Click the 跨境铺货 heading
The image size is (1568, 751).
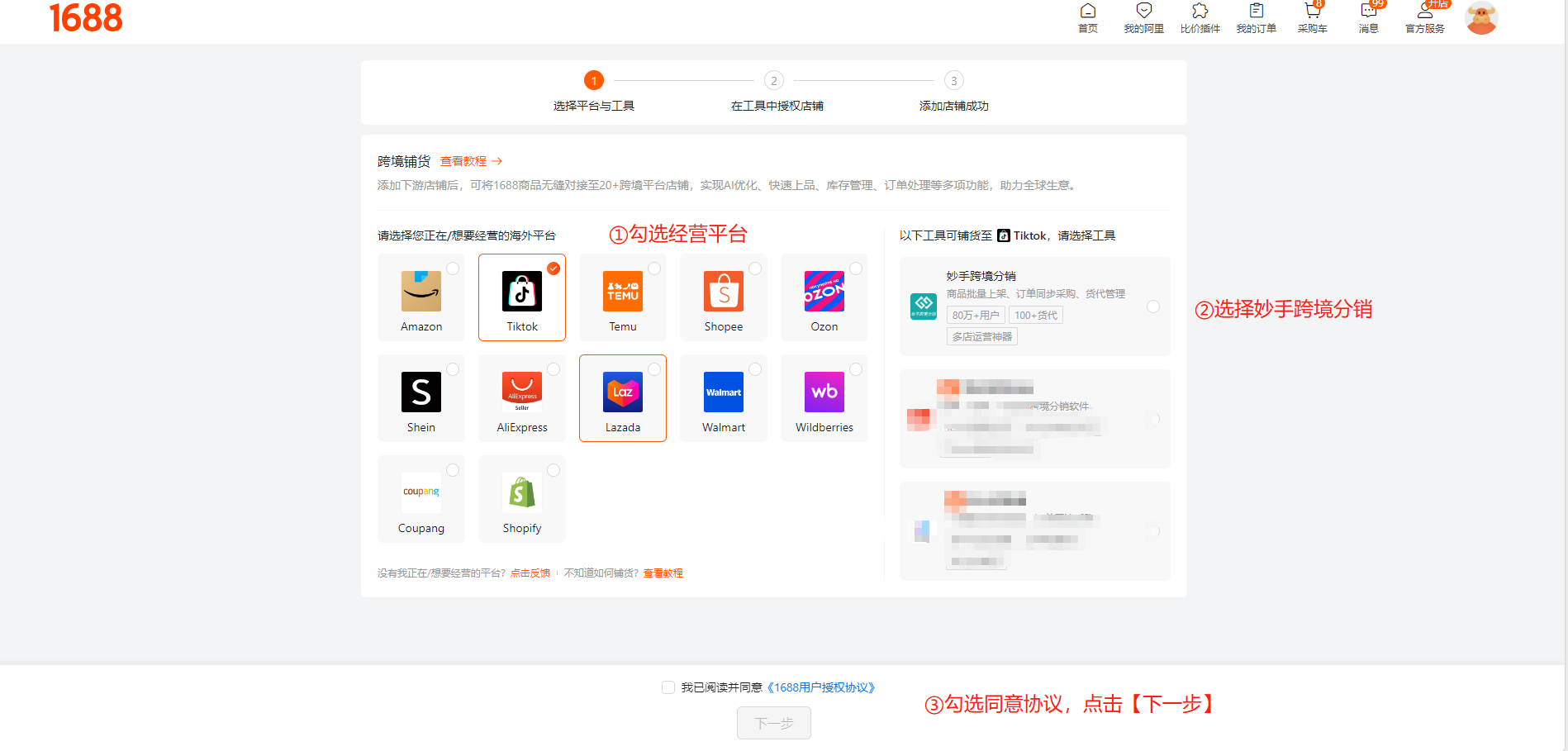pyautogui.click(x=404, y=161)
